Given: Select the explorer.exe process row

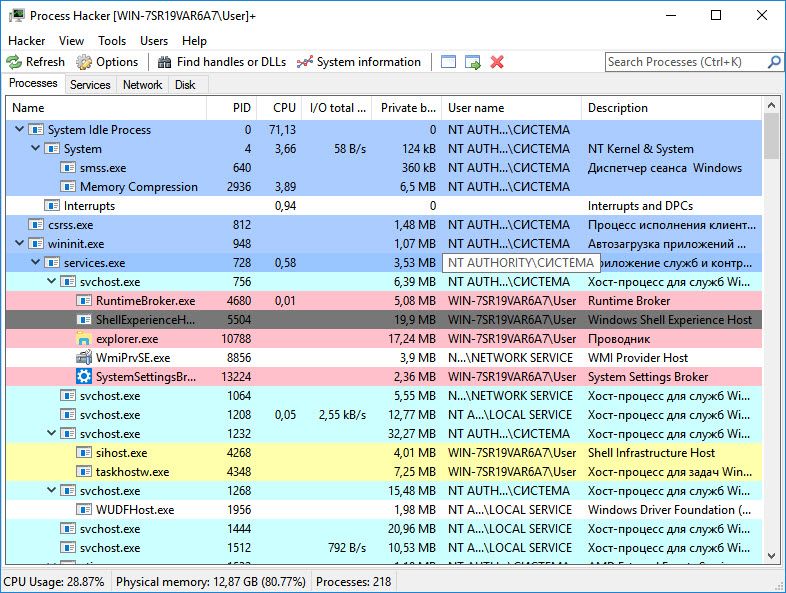Looking at the screenshot, I should coord(384,339).
